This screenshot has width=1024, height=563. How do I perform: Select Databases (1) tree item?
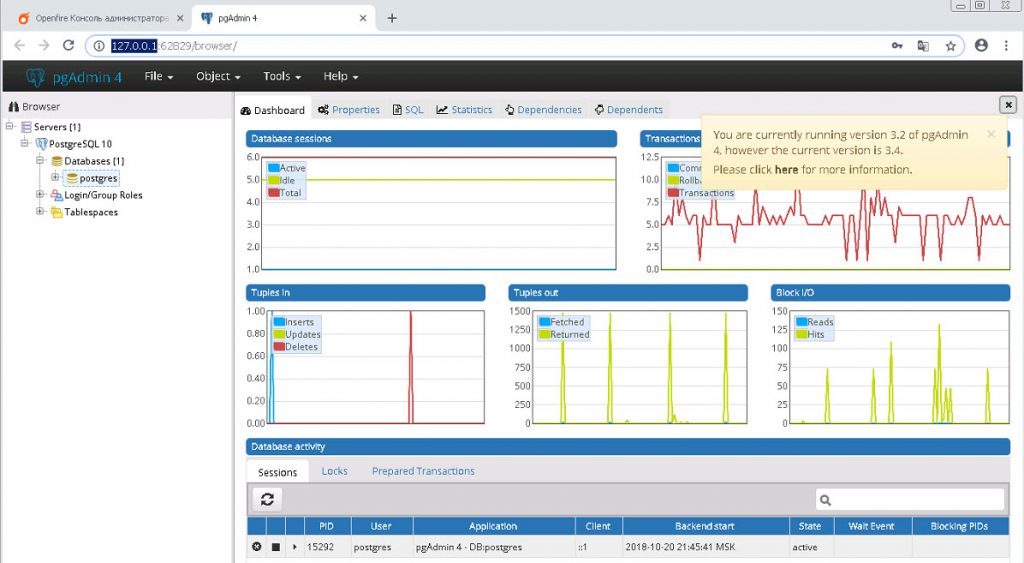(x=94, y=161)
